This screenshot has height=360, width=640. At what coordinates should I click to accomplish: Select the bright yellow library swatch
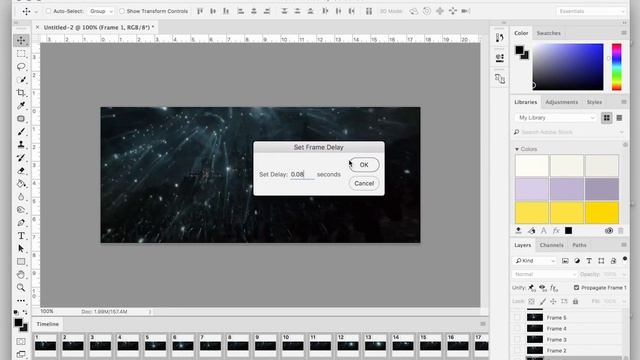tap(602, 212)
